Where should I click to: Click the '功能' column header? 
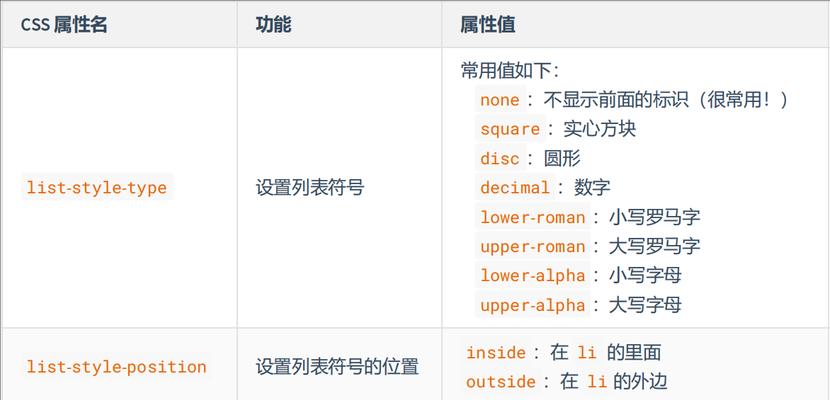pos(274,25)
